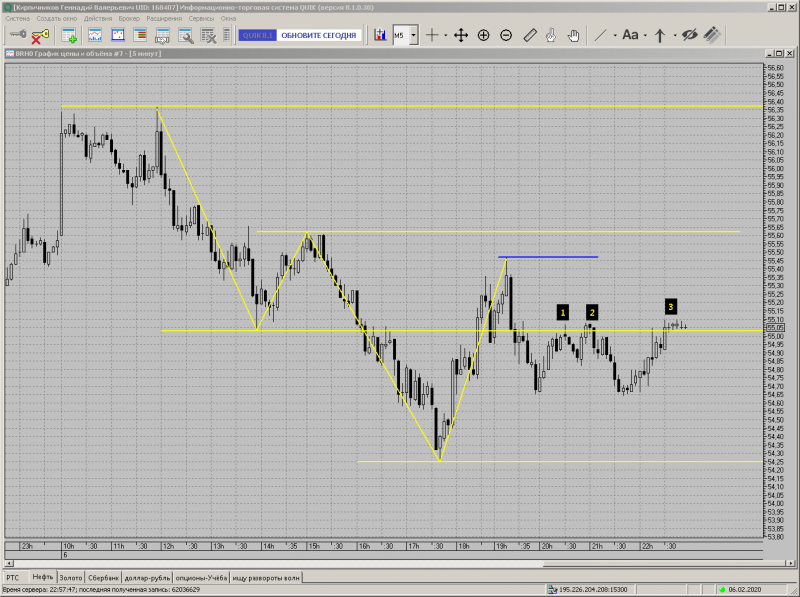
Task: Click server address 195.226.204.208:15300
Action: click(x=593, y=589)
